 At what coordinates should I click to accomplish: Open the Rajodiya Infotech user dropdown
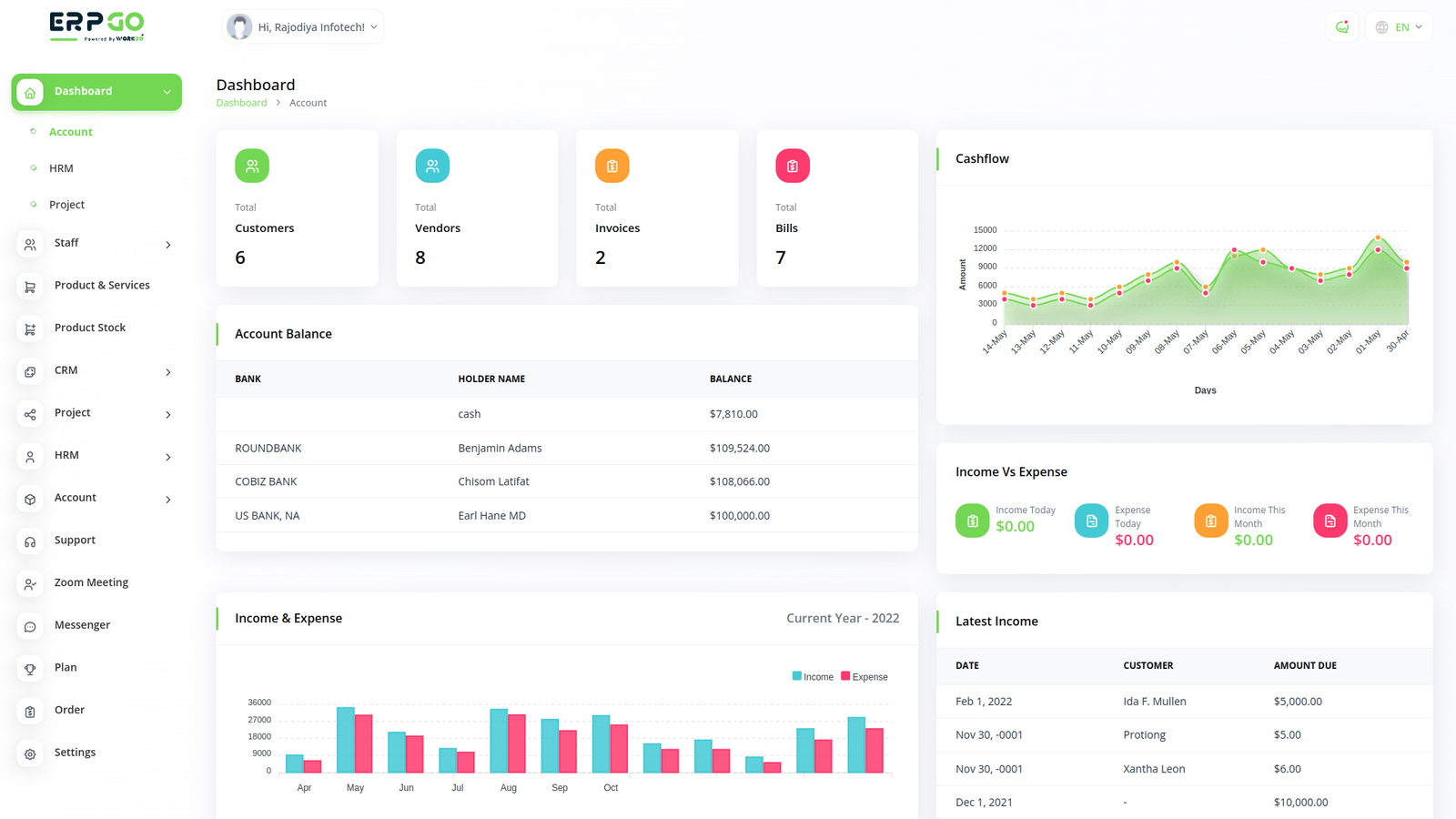(x=304, y=27)
